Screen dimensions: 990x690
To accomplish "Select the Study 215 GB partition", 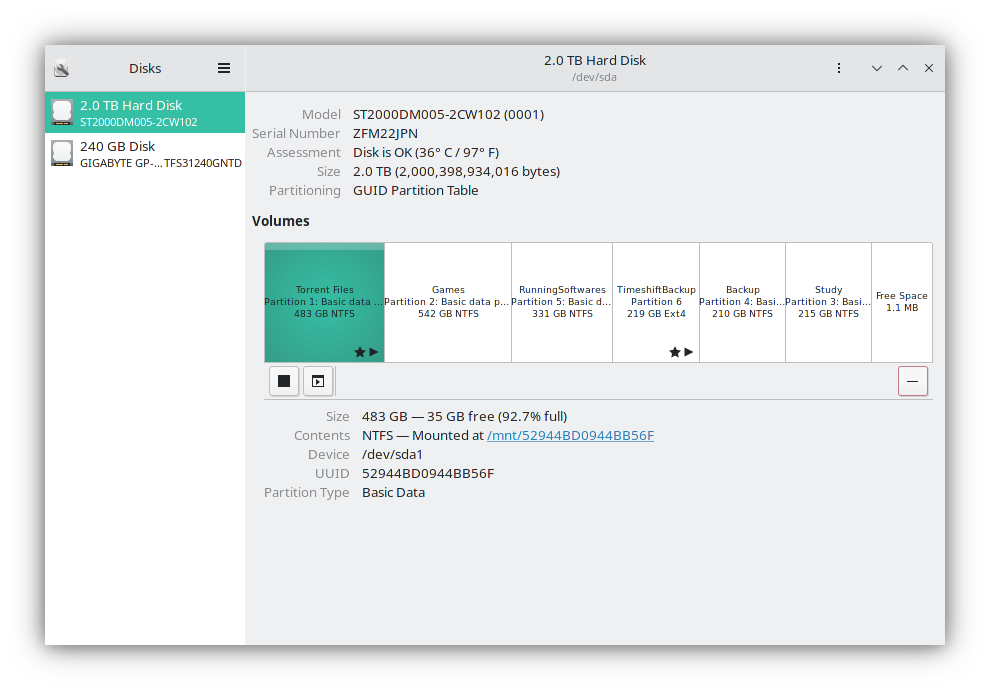I will click(828, 302).
